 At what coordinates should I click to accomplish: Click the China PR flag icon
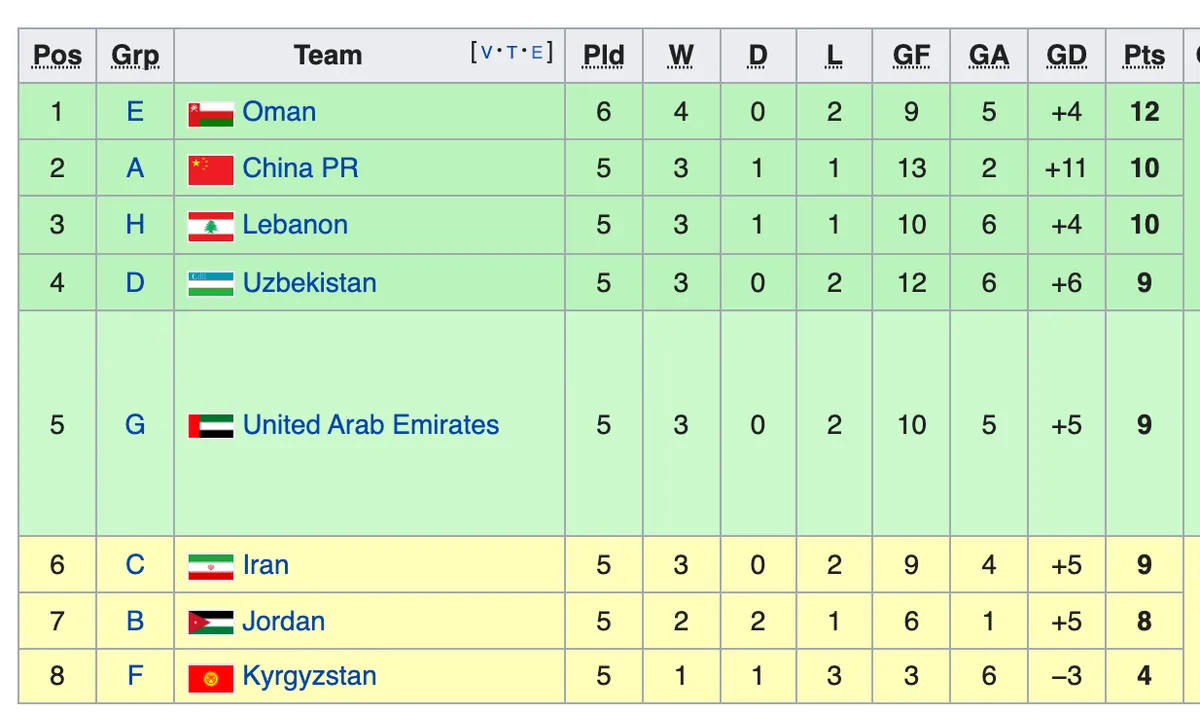tap(211, 170)
